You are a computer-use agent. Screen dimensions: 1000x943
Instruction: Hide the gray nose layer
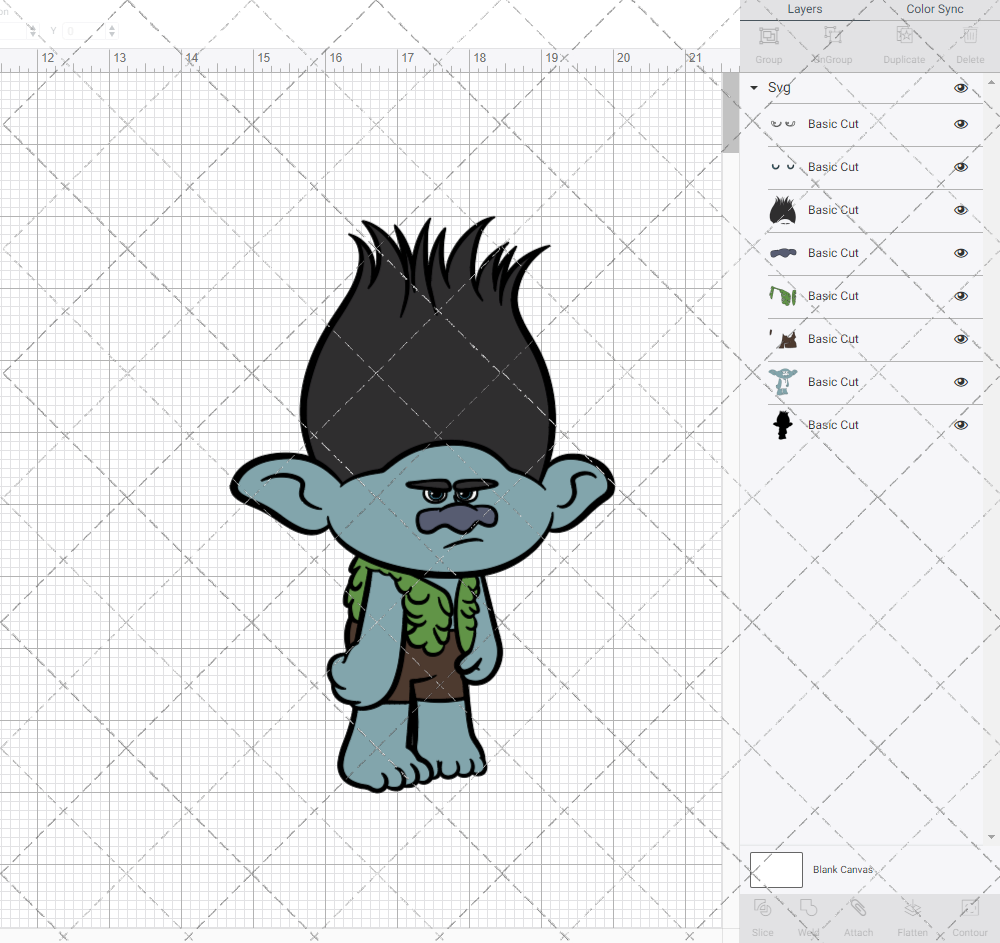960,253
